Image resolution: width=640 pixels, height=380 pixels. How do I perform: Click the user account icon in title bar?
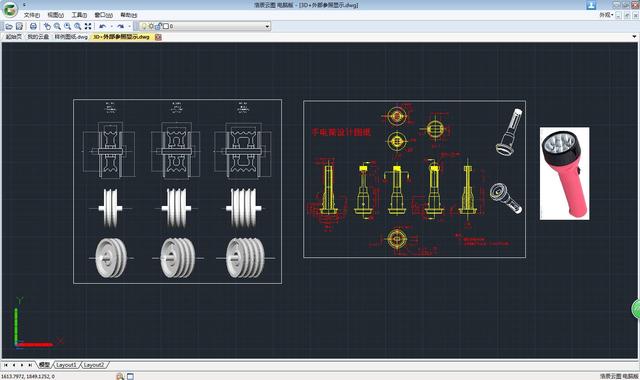pyautogui.click(x=591, y=5)
